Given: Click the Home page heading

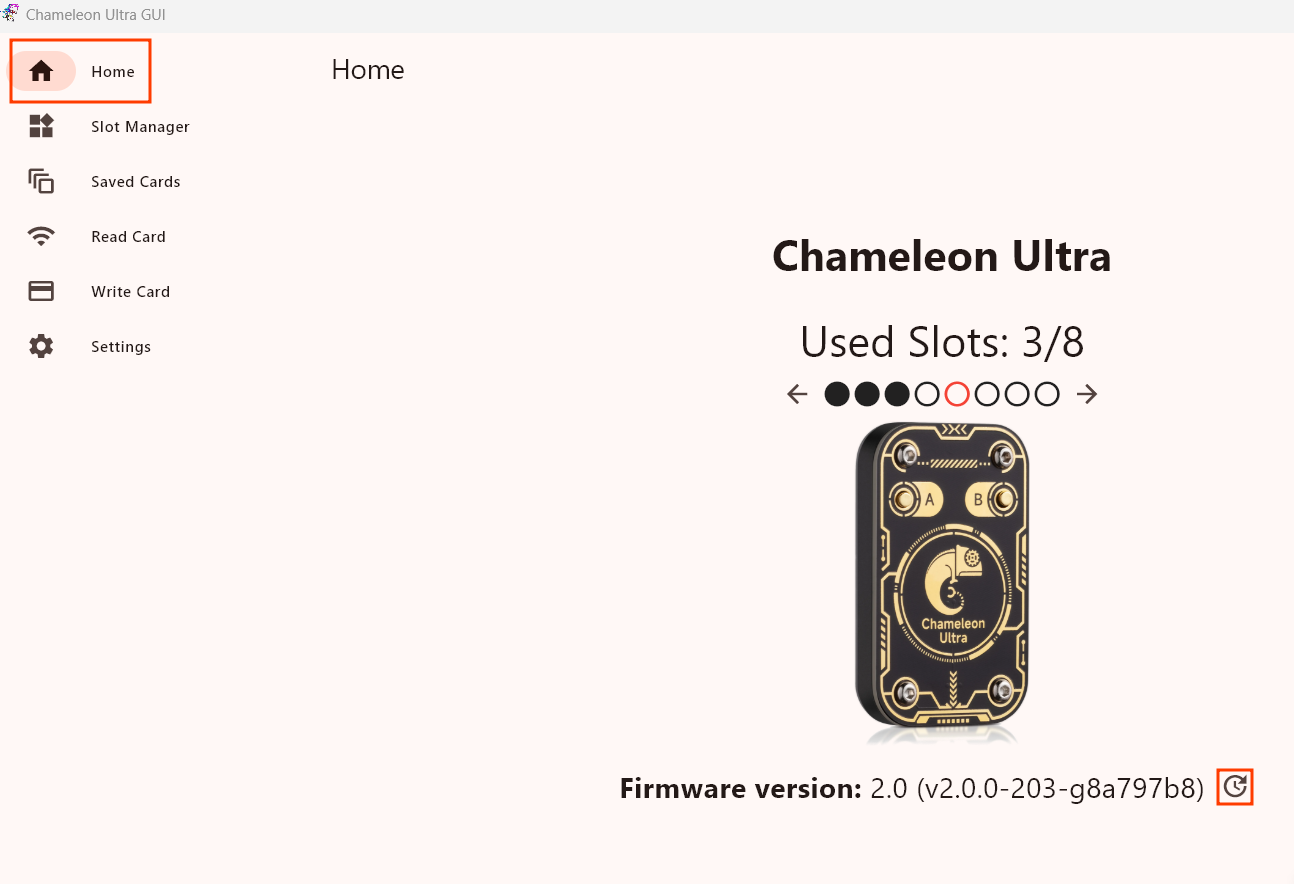Looking at the screenshot, I should (367, 69).
